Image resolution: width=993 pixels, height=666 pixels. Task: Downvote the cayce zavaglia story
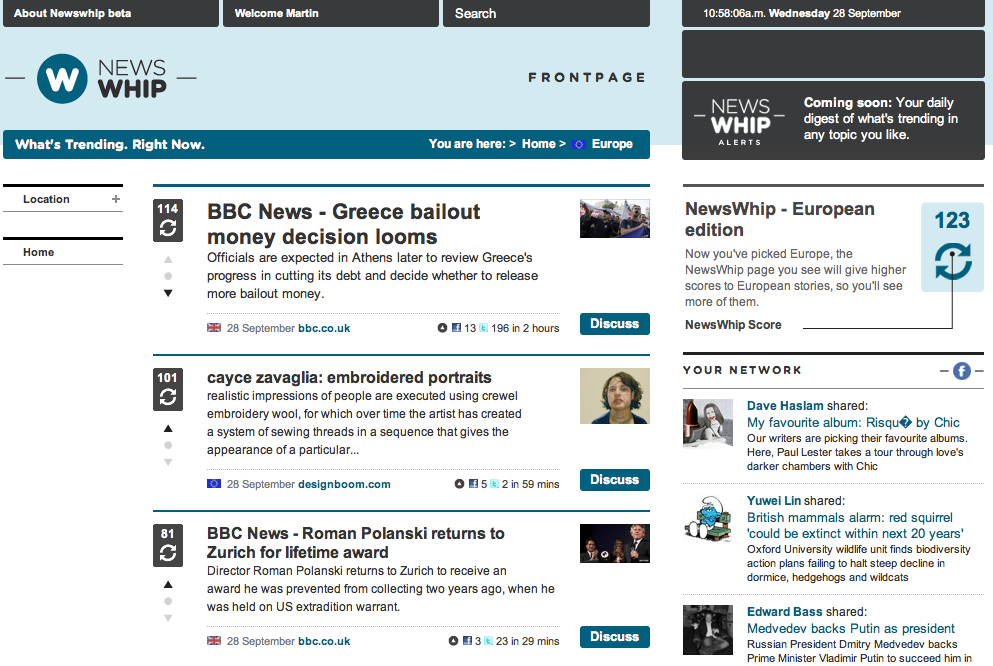tap(168, 462)
